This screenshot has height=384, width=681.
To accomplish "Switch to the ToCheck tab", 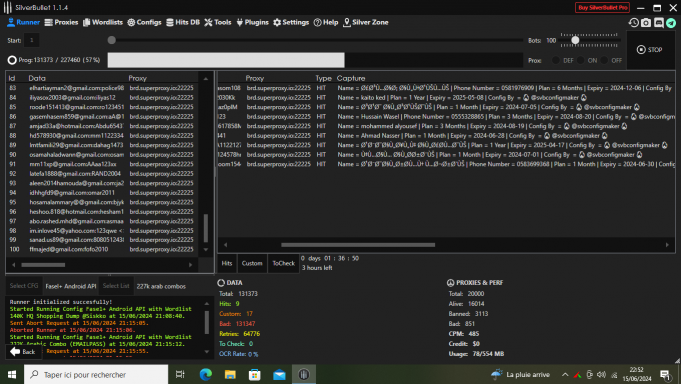I will (283, 263).
